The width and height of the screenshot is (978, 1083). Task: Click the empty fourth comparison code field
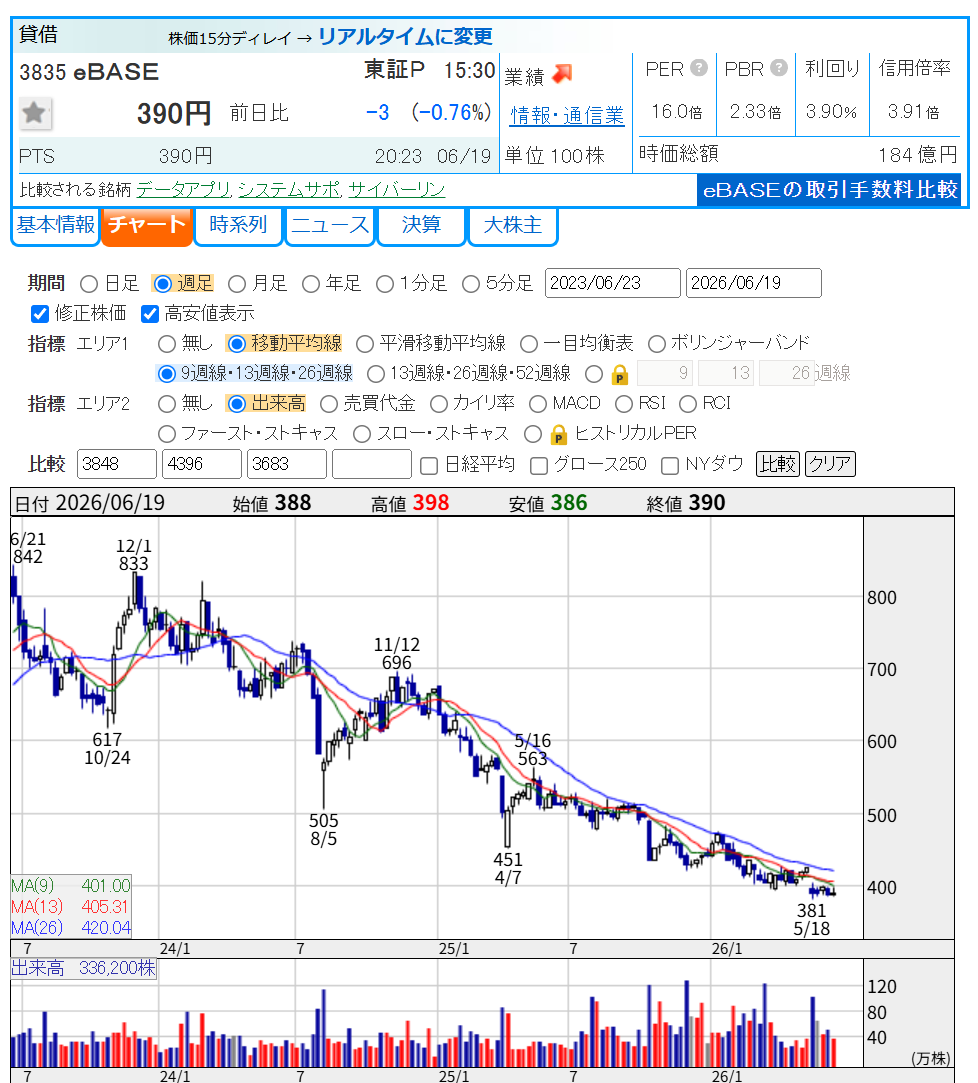(x=372, y=464)
